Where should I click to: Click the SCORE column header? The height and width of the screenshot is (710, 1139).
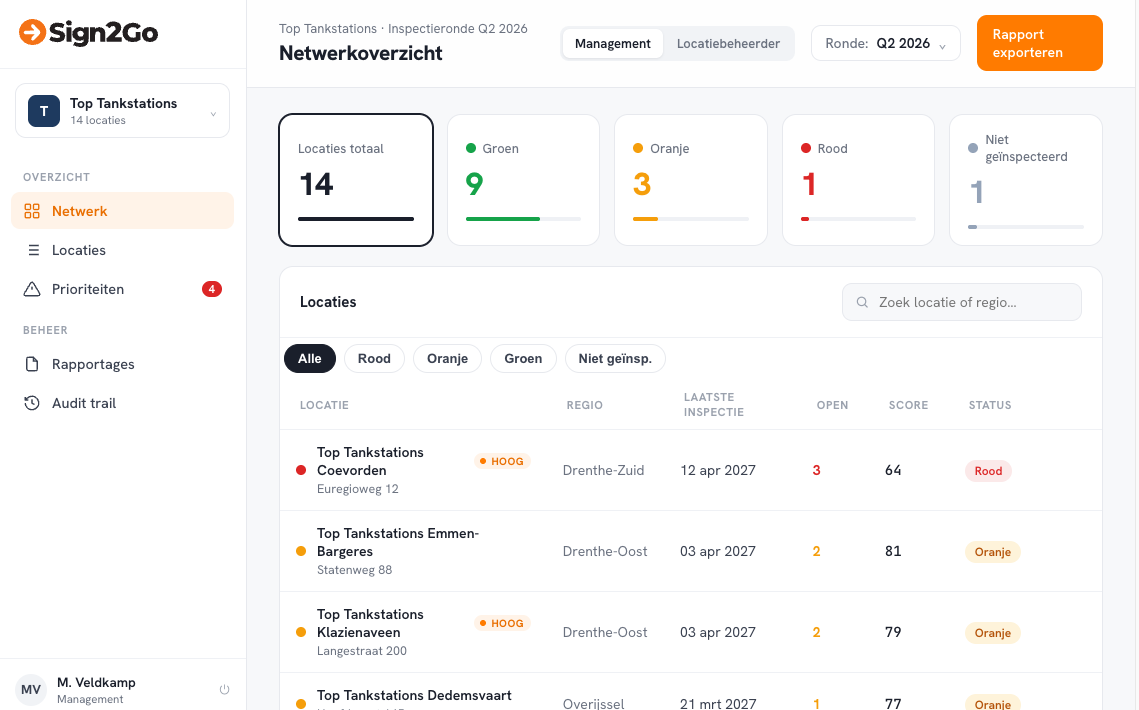click(x=908, y=405)
